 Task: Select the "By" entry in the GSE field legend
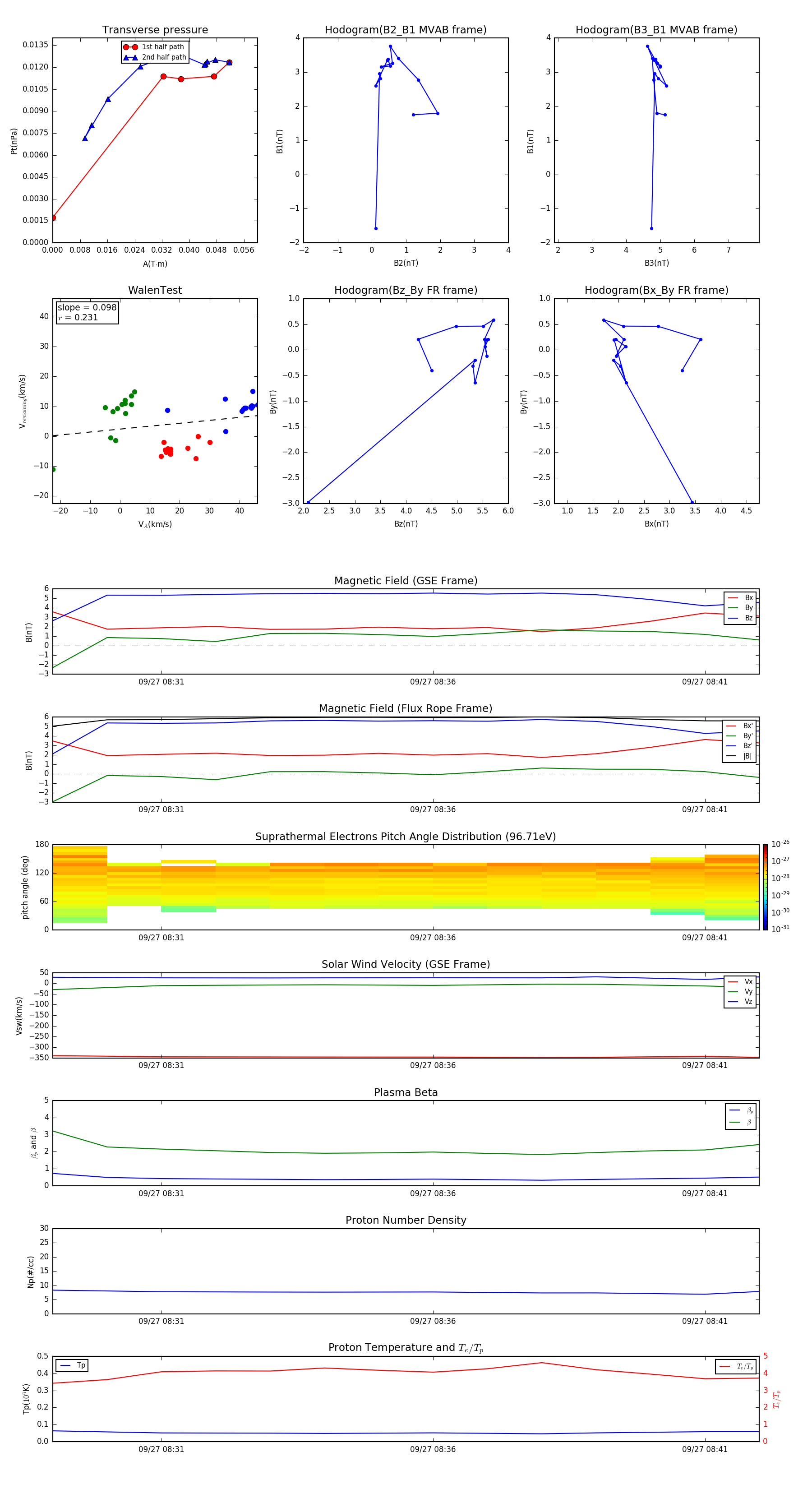(x=741, y=607)
